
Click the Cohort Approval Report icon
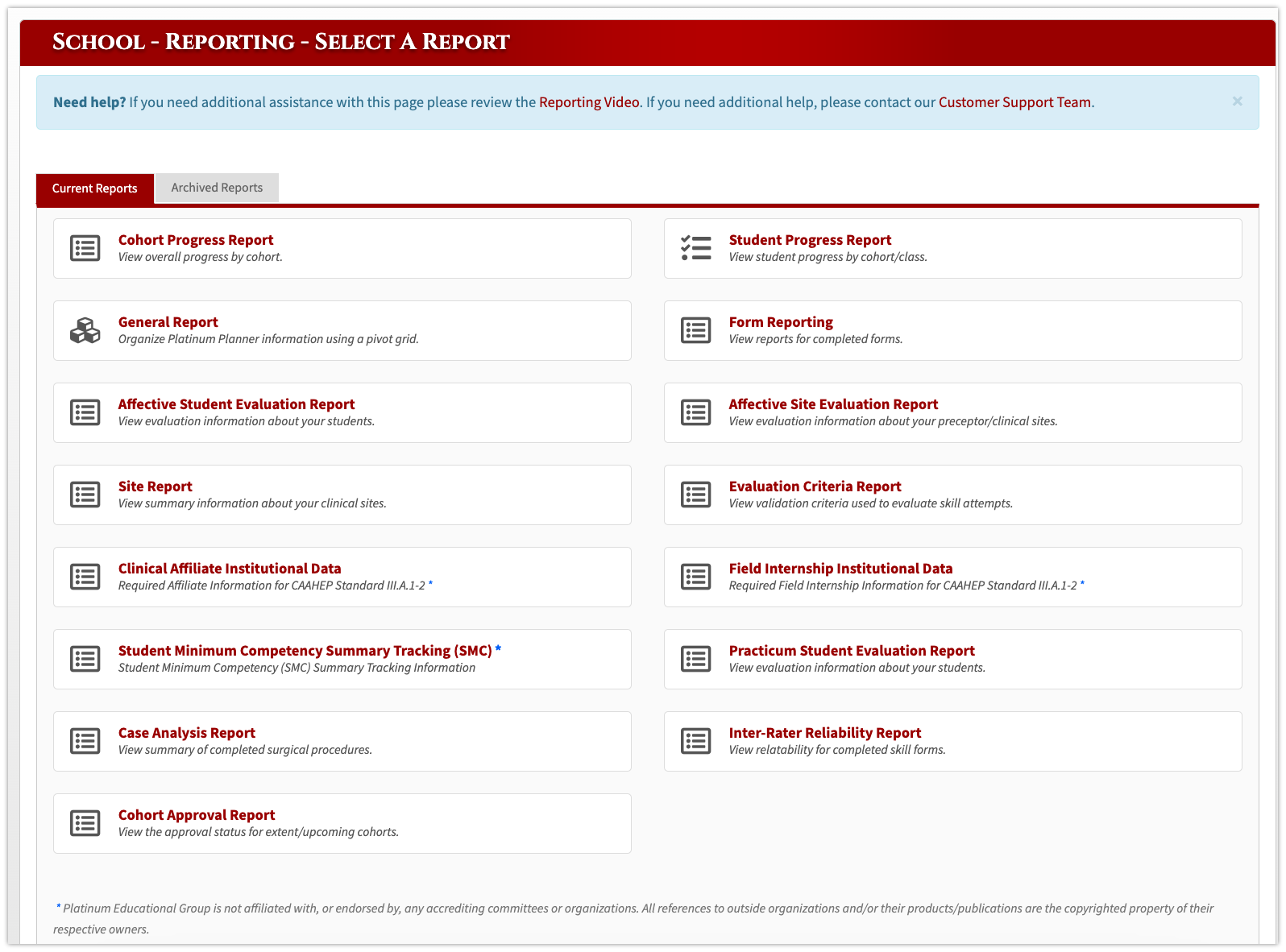point(85,823)
